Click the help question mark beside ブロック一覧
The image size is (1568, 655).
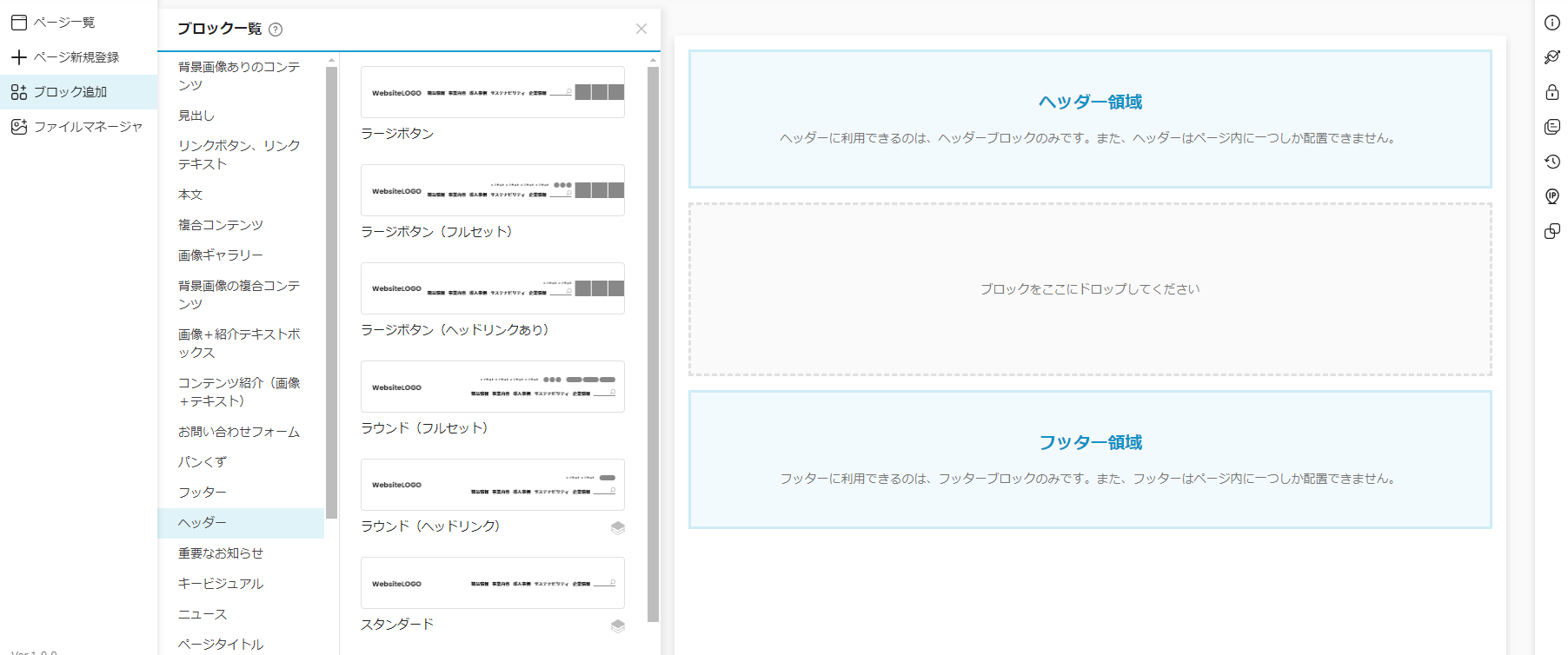pos(276,30)
